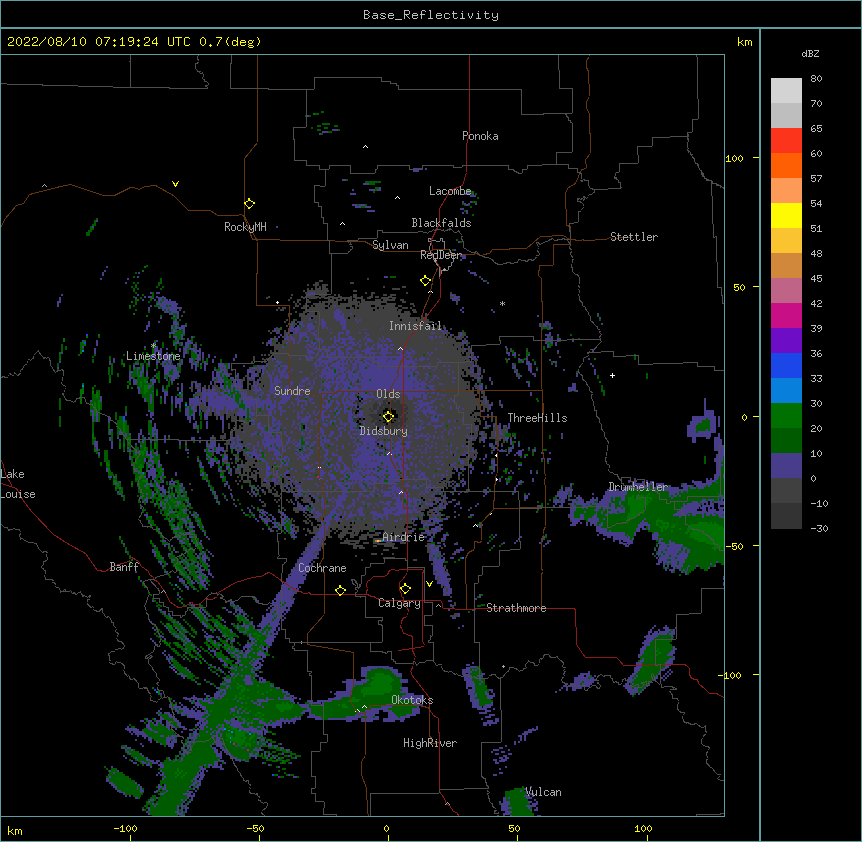Viewport: 862px width, 842px height.
Task: Click the Okotoks city label
Action: [412, 700]
